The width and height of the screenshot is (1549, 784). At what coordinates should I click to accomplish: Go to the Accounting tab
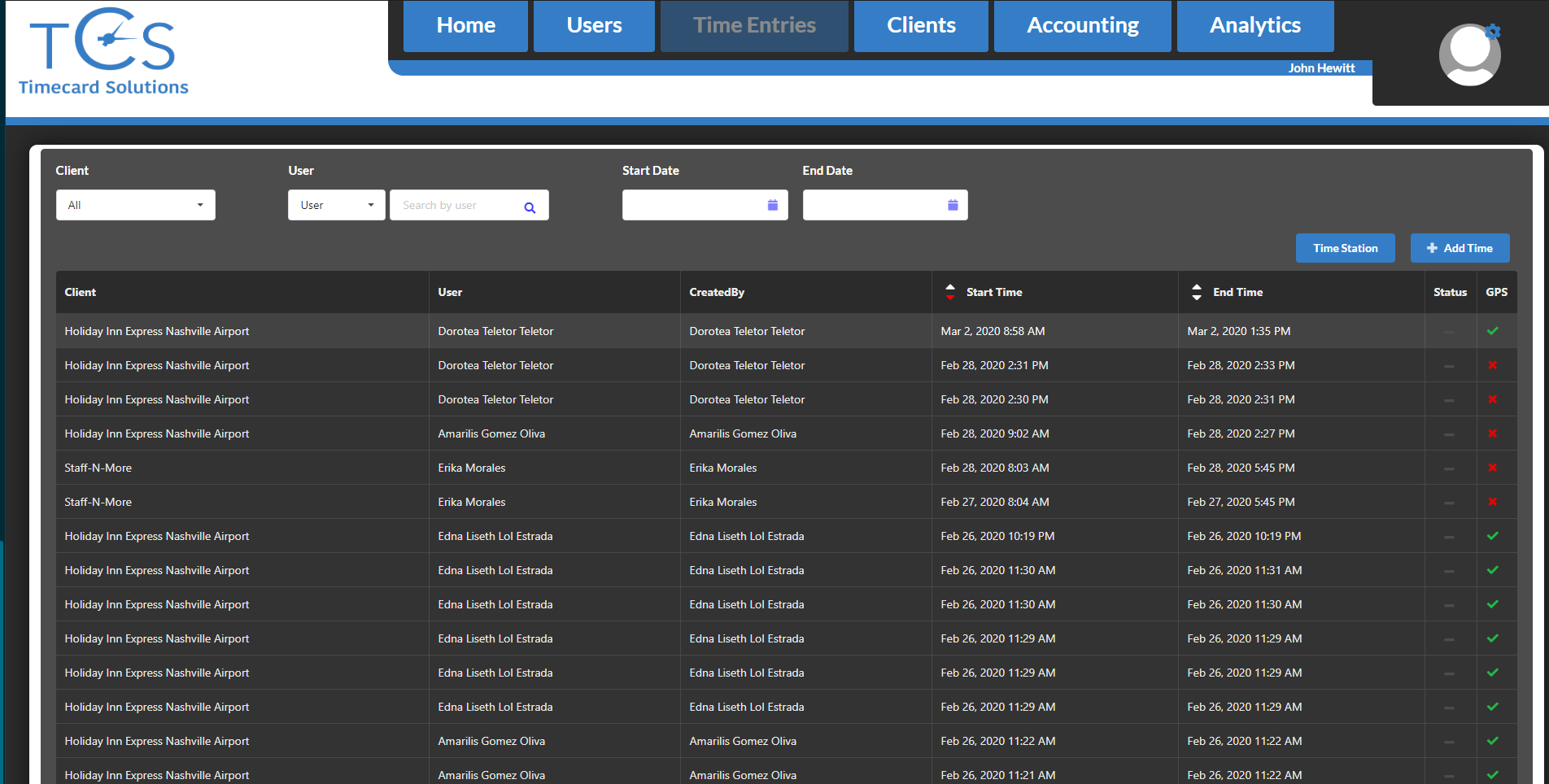click(1082, 26)
